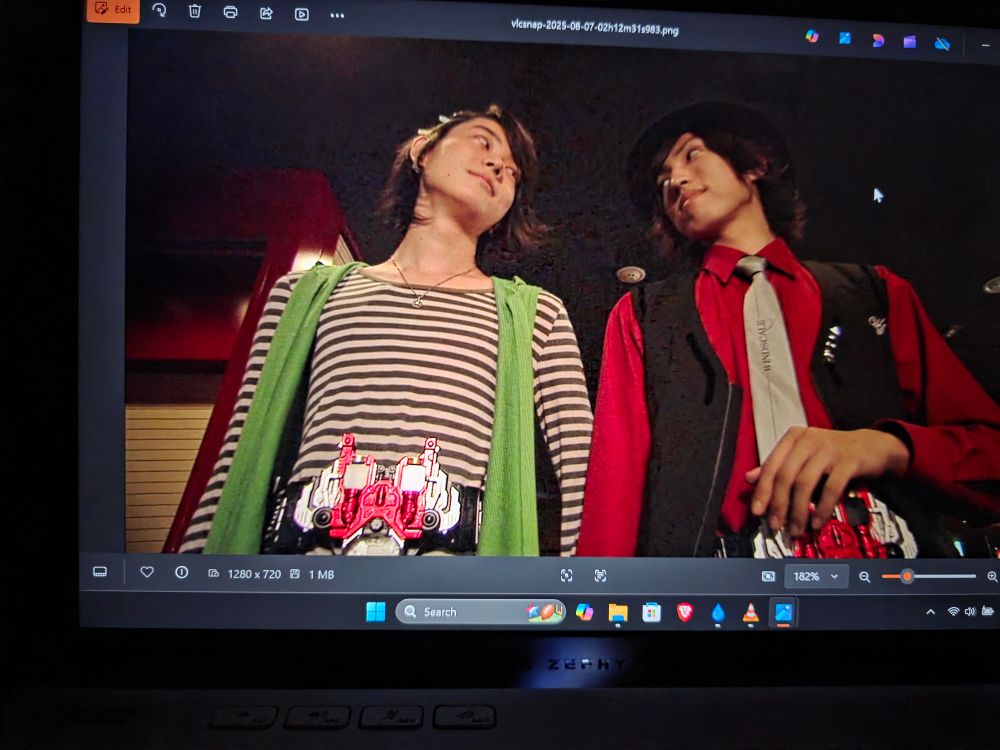This screenshot has height=750, width=1000.
Task: Click the zoom-to-fit icon
Action: click(566, 576)
